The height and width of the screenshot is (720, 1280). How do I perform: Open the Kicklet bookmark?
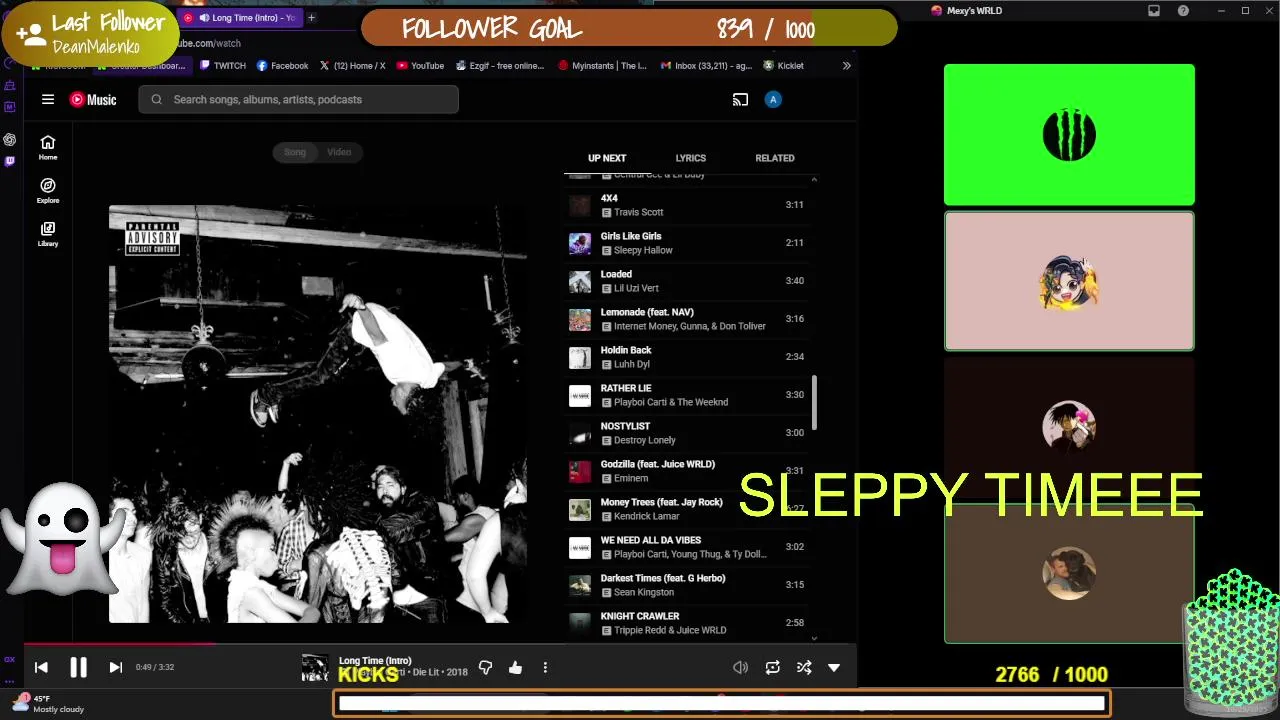point(783,66)
